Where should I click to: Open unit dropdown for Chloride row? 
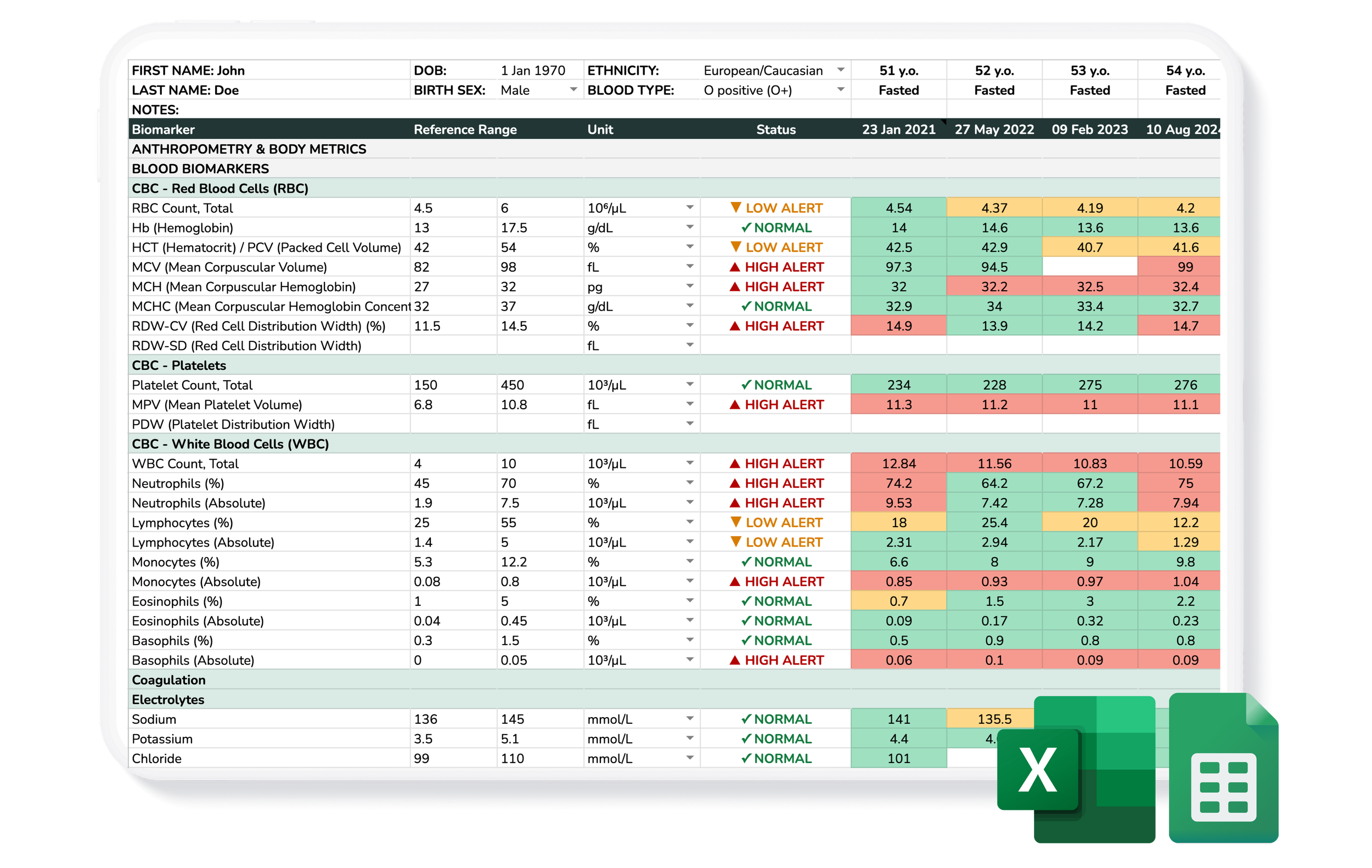690,759
